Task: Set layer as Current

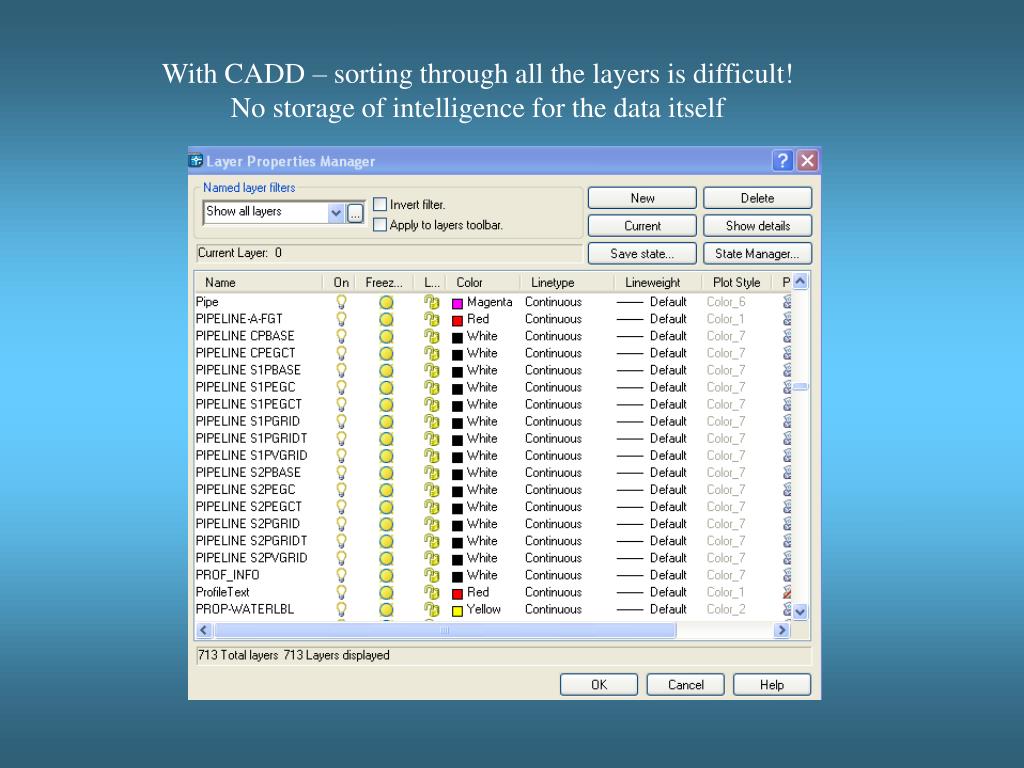Action: pyautogui.click(x=642, y=226)
